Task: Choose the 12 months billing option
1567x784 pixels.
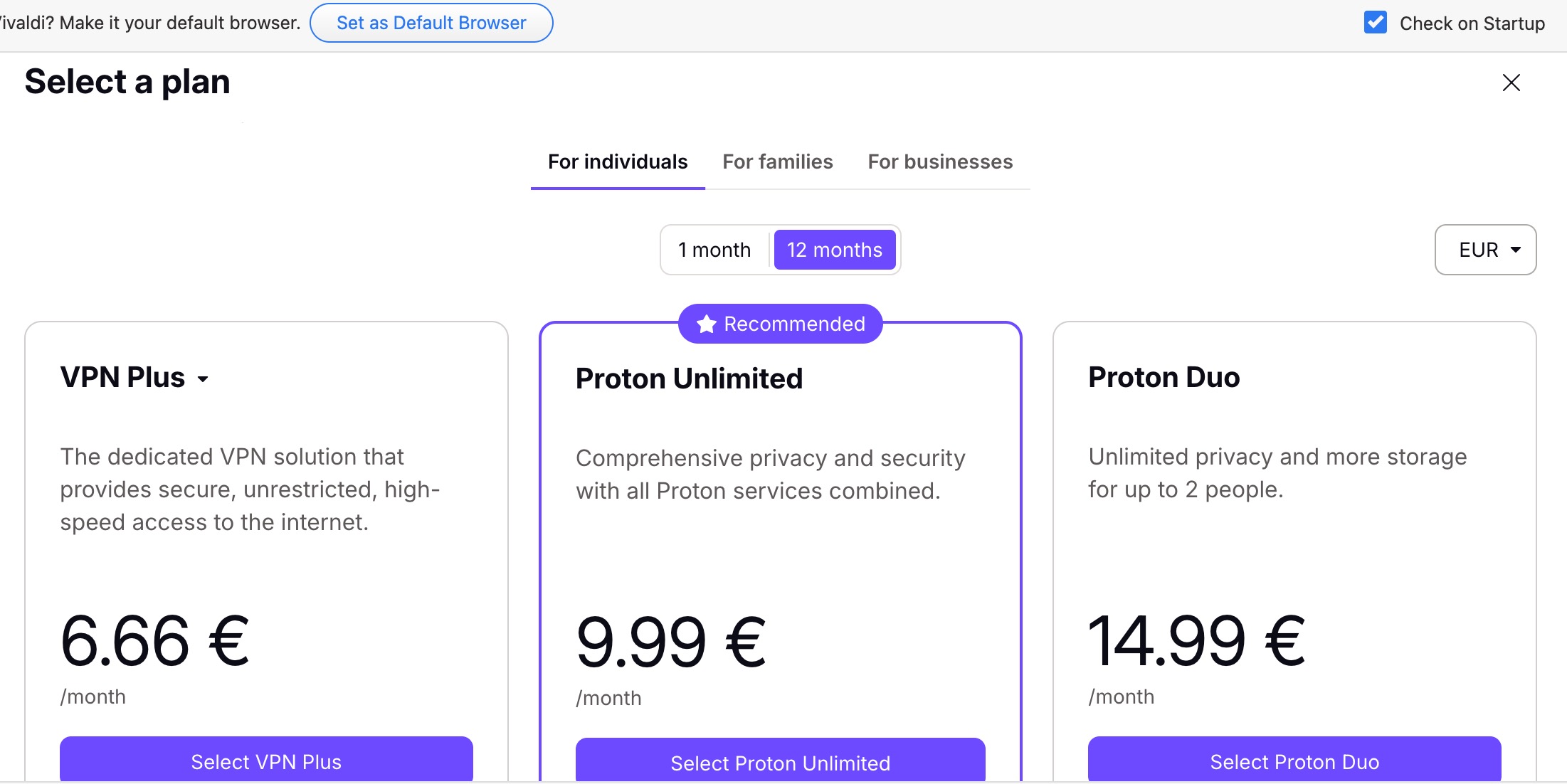Action: click(834, 250)
